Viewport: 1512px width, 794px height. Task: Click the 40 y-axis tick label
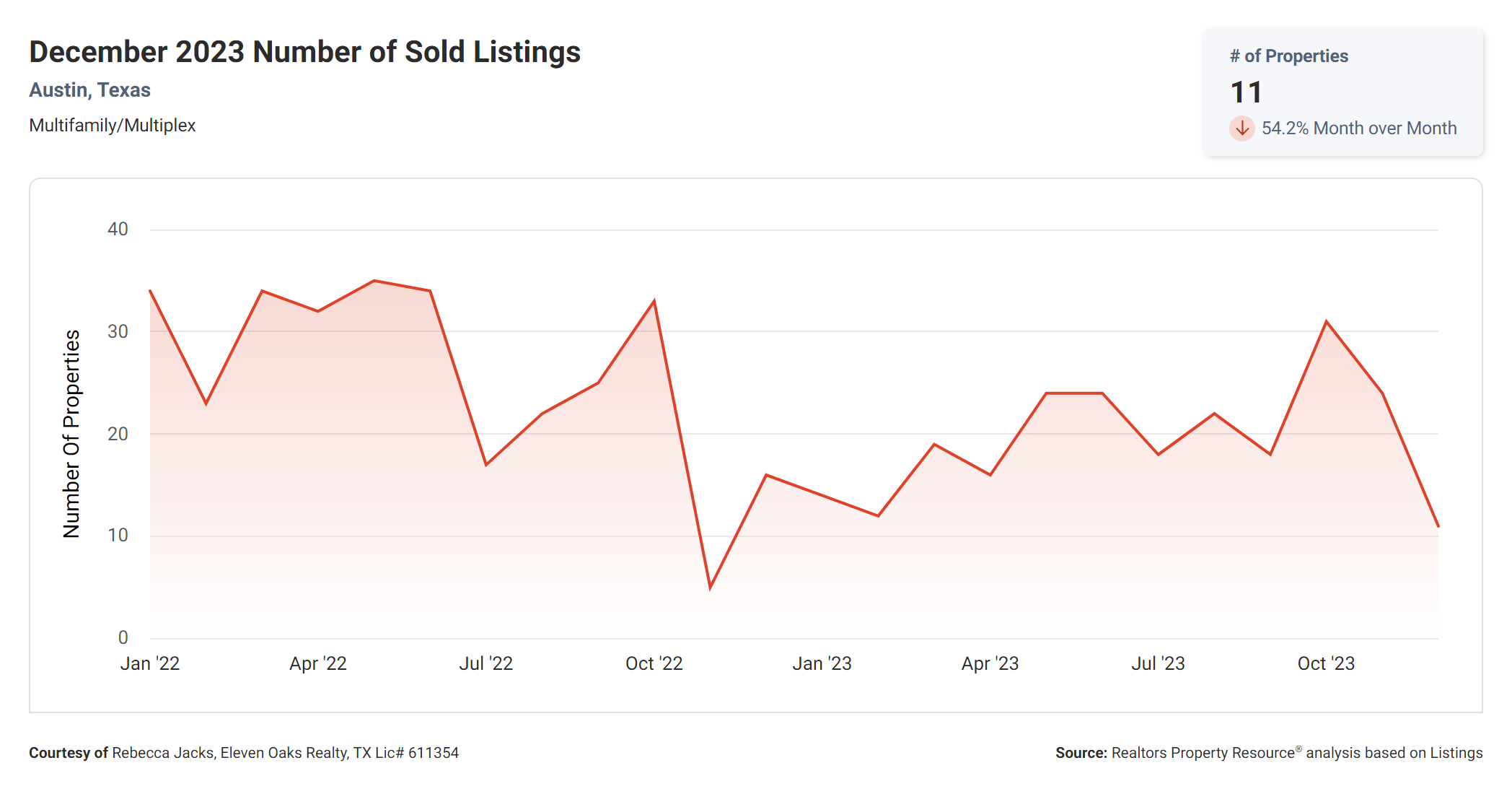point(118,230)
